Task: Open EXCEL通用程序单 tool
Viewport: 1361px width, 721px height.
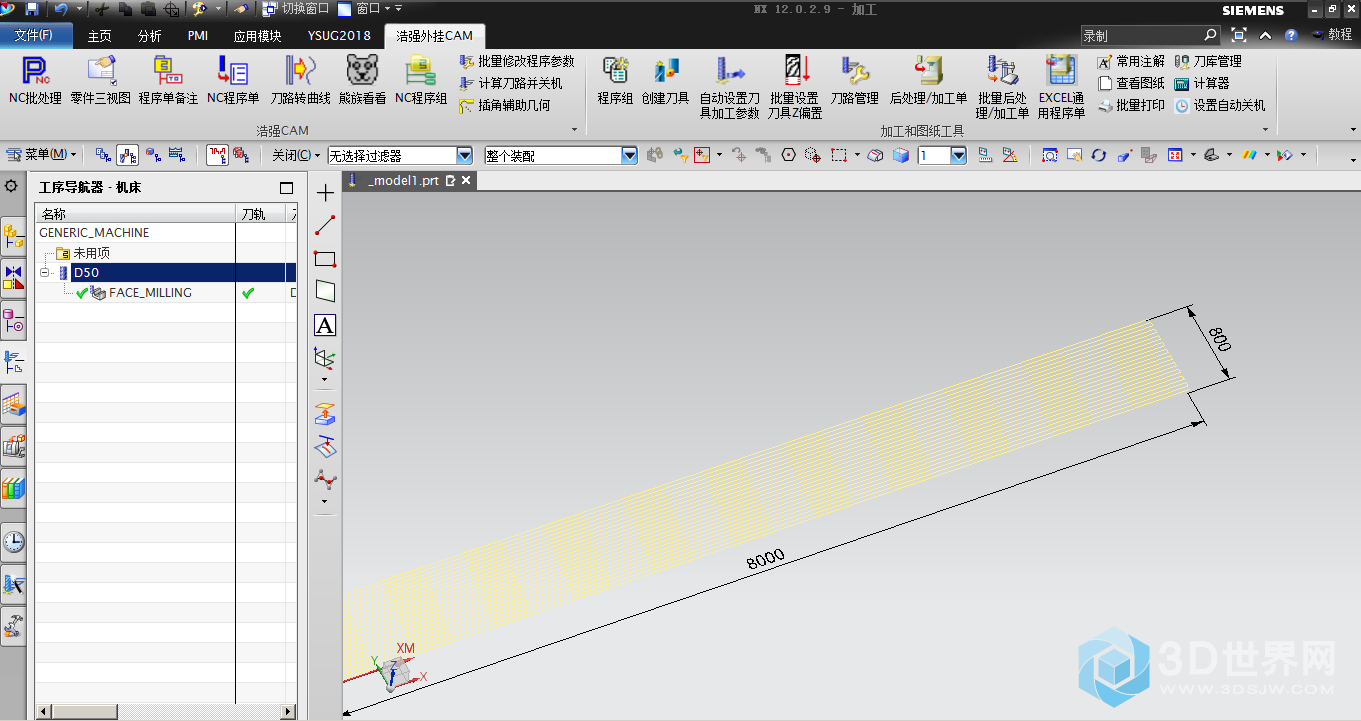Action: coord(1060,88)
